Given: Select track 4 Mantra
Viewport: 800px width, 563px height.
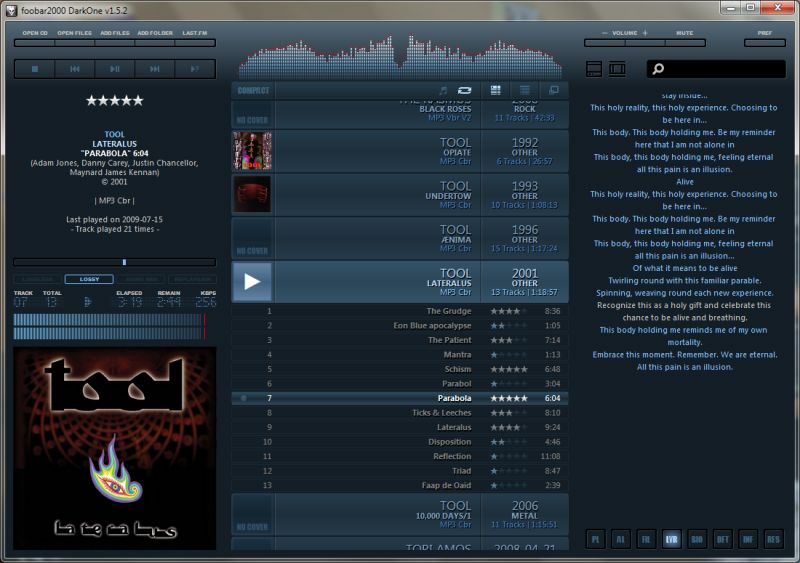Looking at the screenshot, I should pos(400,355).
